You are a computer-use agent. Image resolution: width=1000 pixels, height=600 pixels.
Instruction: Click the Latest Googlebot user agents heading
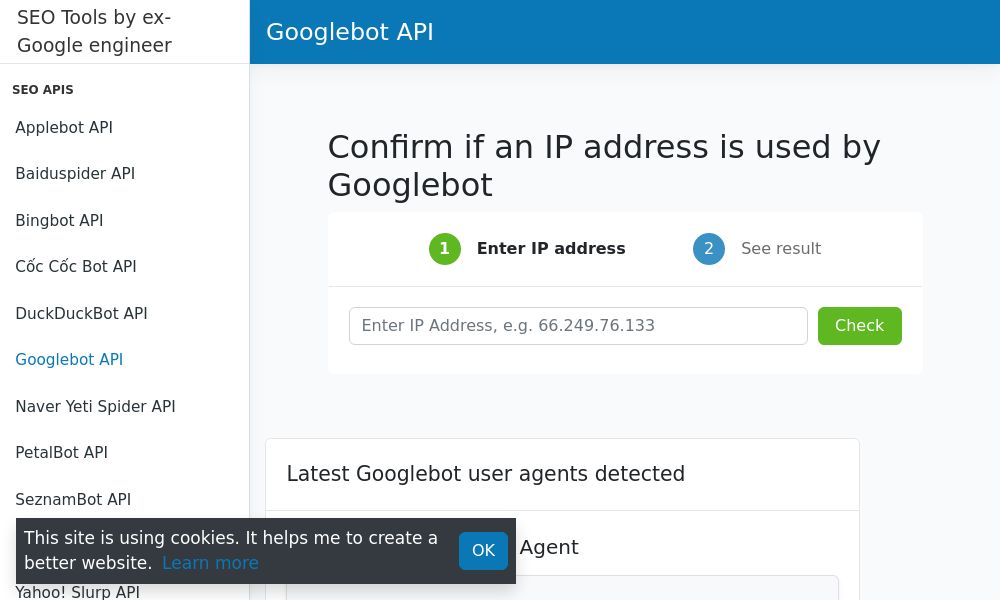(485, 474)
